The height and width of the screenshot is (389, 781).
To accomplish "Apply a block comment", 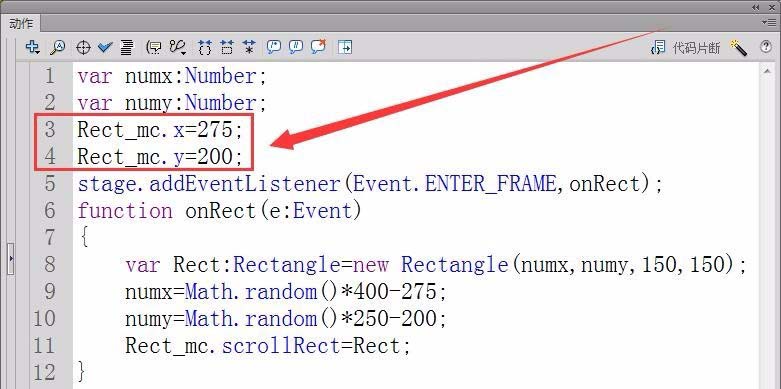I will (273, 47).
